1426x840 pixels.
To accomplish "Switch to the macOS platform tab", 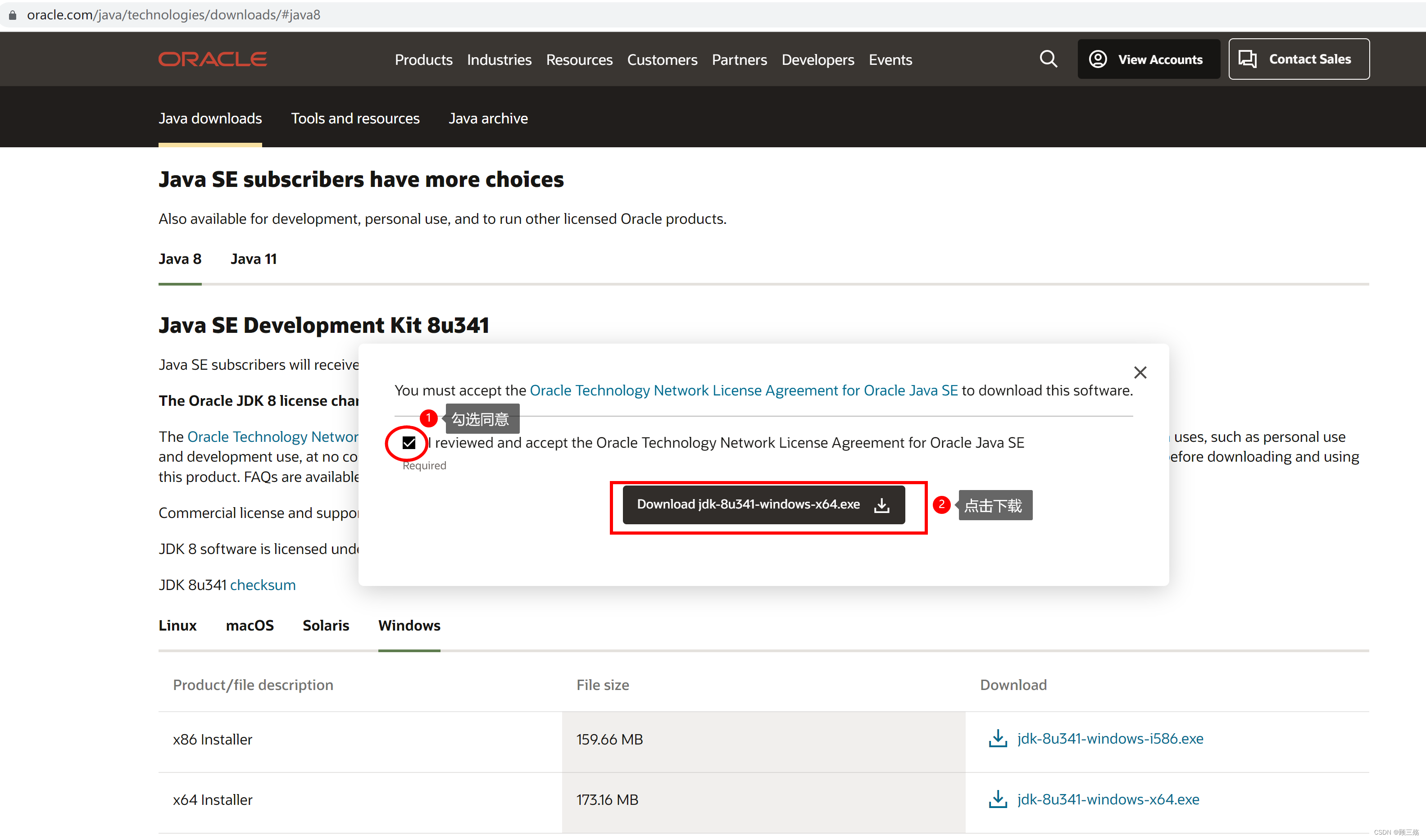I will click(250, 626).
